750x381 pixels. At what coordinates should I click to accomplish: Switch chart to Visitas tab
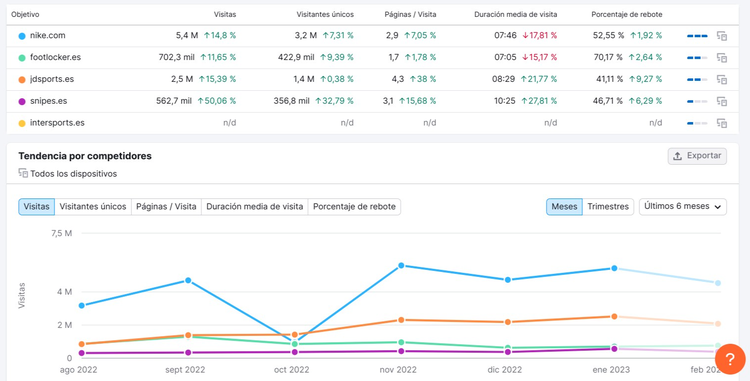pyautogui.click(x=36, y=207)
